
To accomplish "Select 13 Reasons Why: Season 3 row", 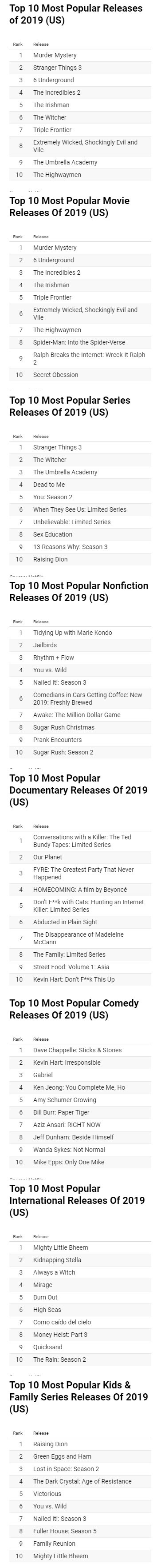I will [80, 547].
